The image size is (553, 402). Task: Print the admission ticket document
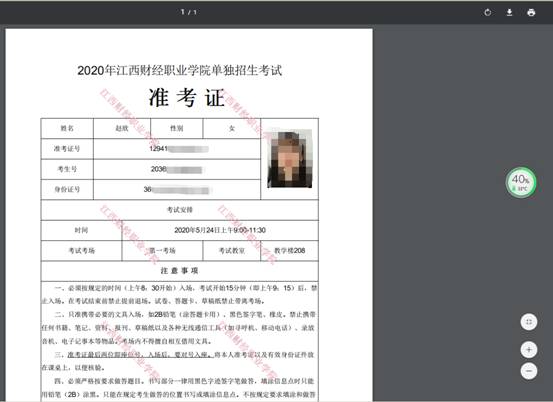[x=531, y=13]
